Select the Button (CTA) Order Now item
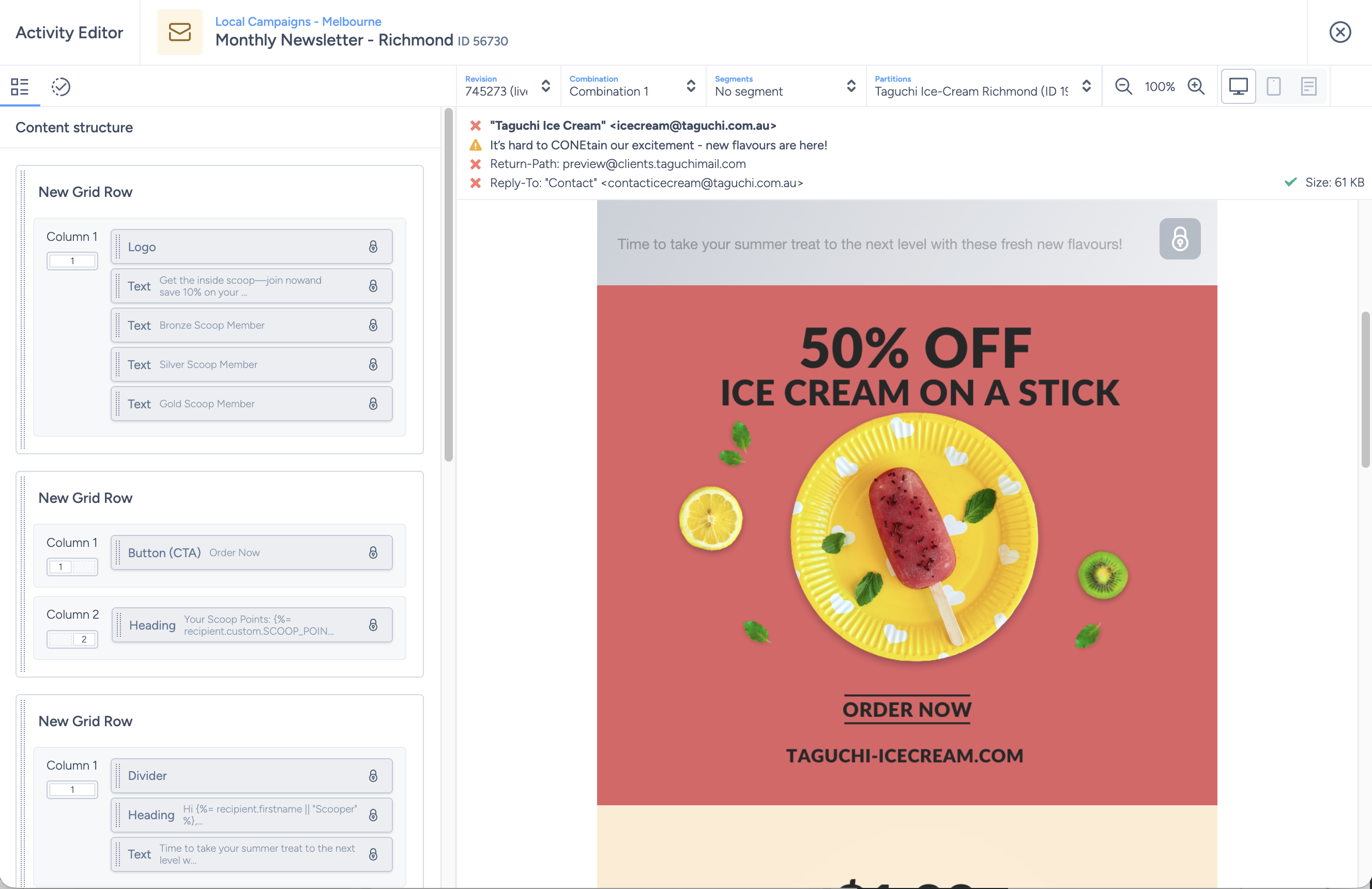 (251, 553)
